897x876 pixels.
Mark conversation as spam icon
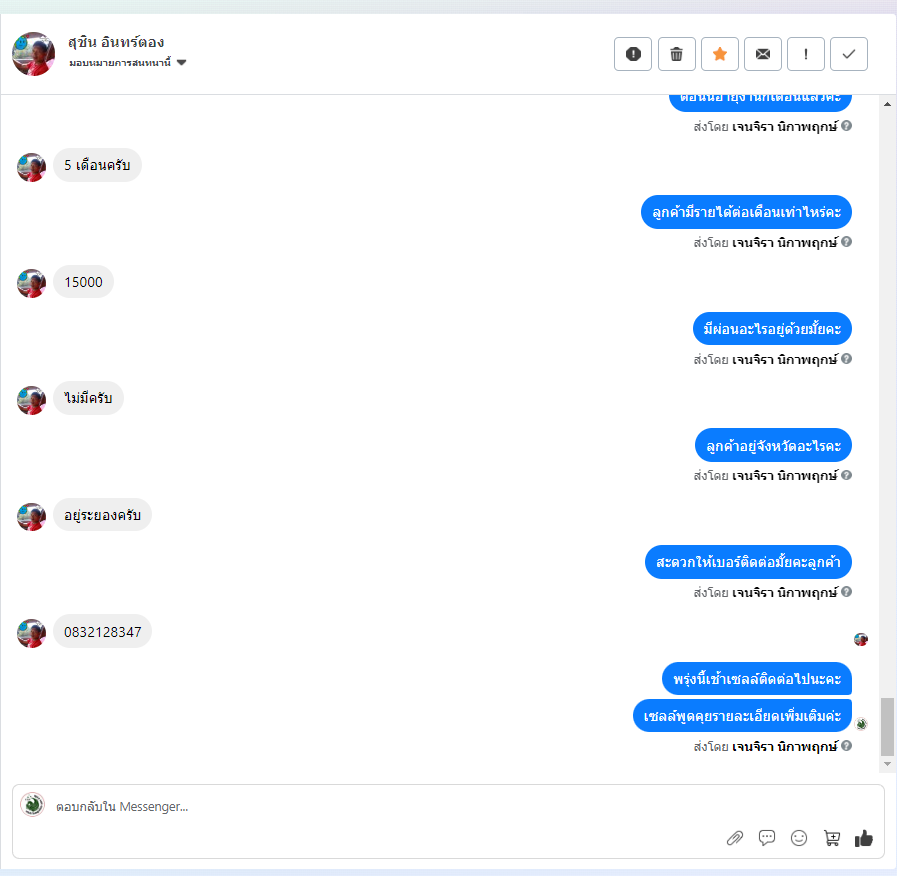(633, 54)
